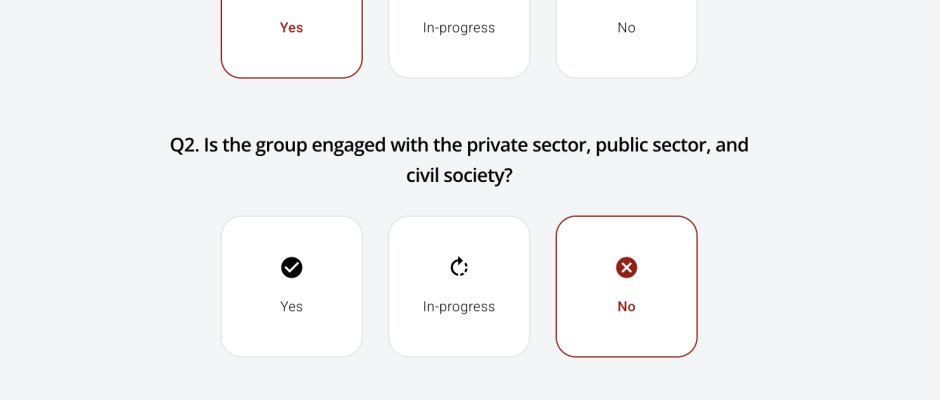Pick the In-progress option in the top row
Screen dimensions: 940x400
(459, 36)
